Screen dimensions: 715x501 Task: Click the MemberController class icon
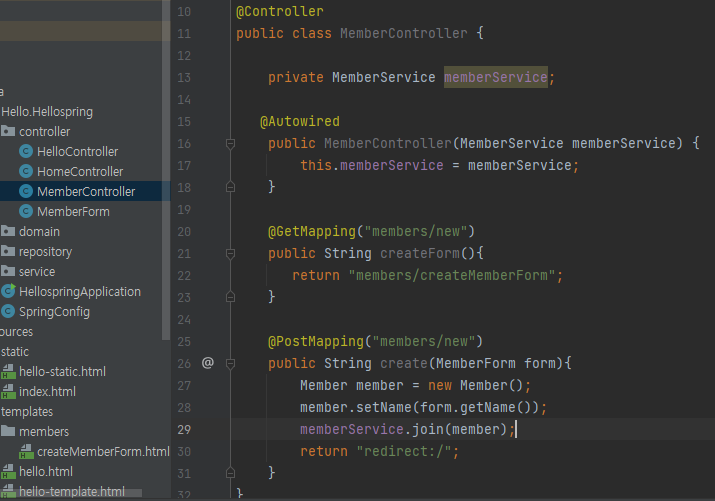coord(26,191)
